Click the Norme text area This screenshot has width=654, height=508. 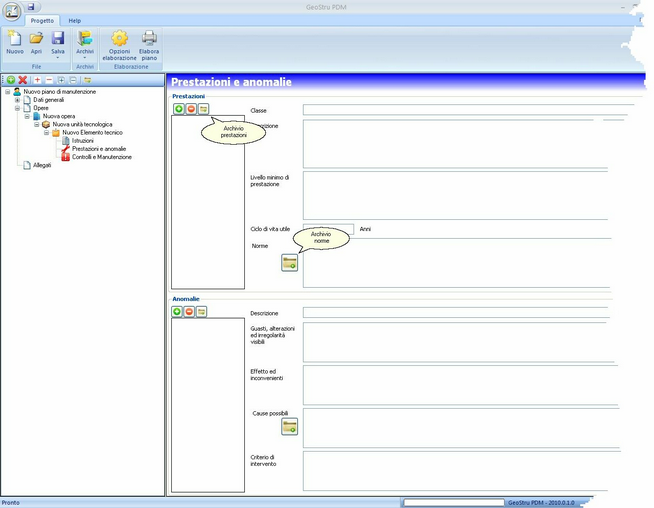point(457,264)
